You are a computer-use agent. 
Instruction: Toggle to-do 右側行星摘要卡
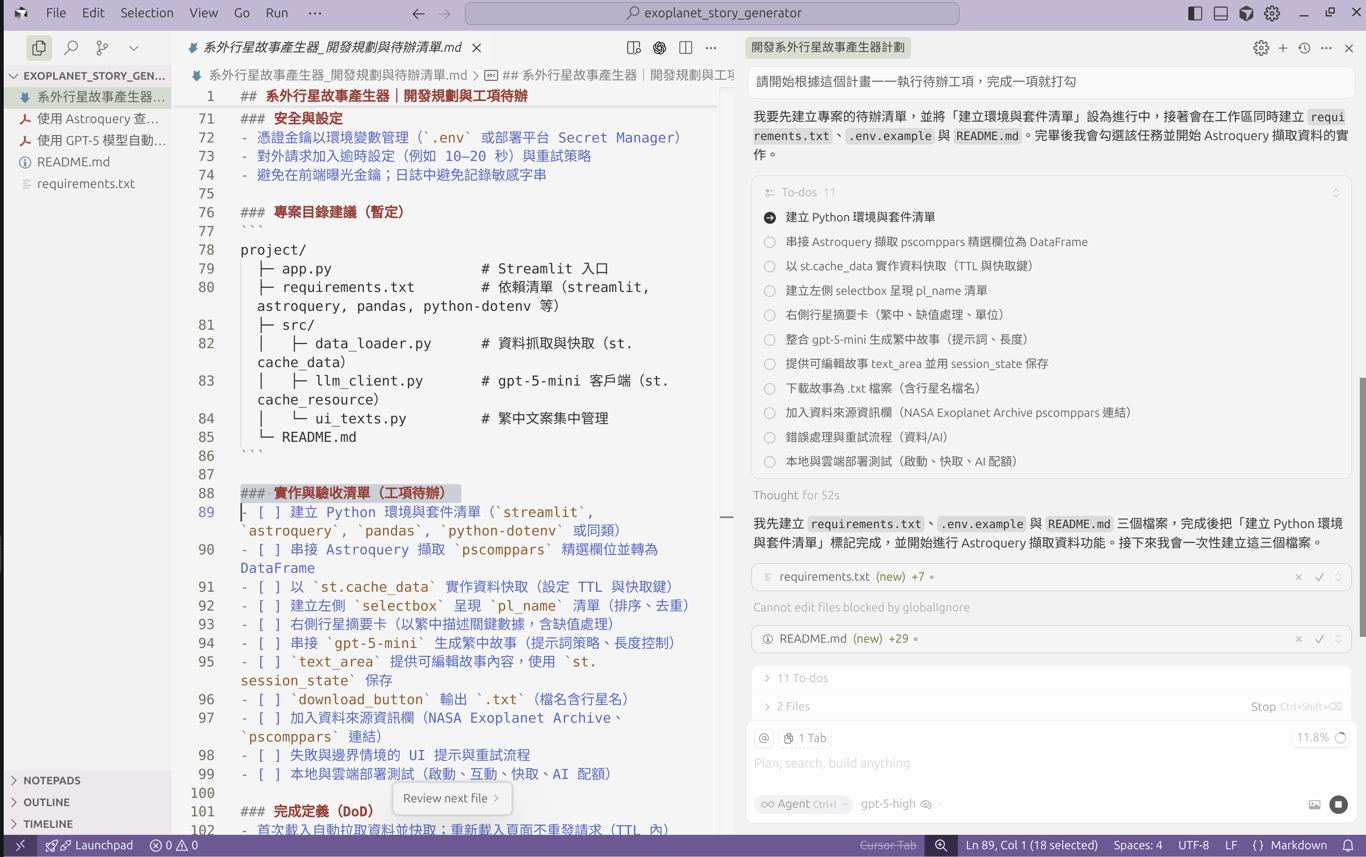click(x=769, y=315)
